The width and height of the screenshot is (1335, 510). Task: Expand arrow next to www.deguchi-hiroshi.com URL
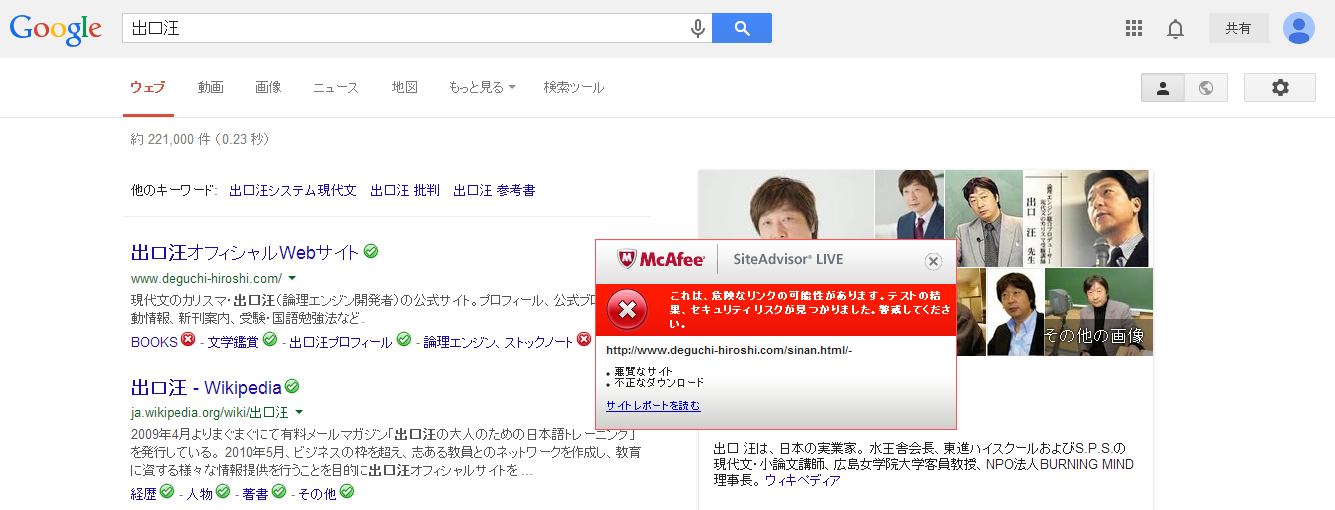pos(293,278)
